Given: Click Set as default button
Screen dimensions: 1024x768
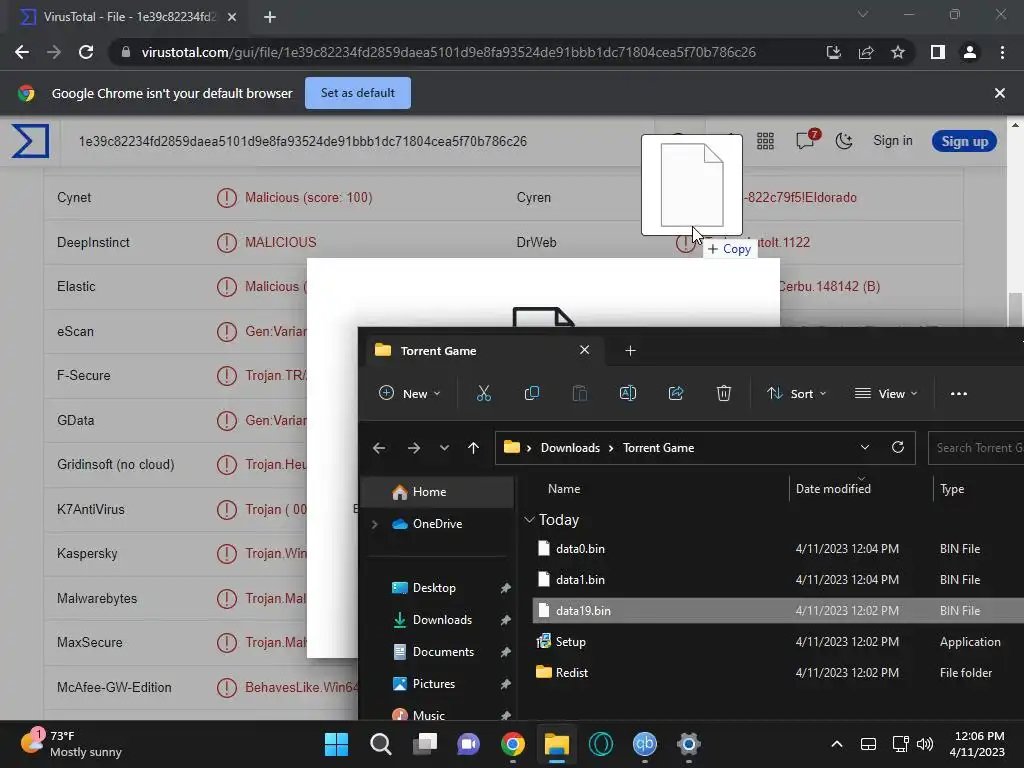Looking at the screenshot, I should pos(358,93).
